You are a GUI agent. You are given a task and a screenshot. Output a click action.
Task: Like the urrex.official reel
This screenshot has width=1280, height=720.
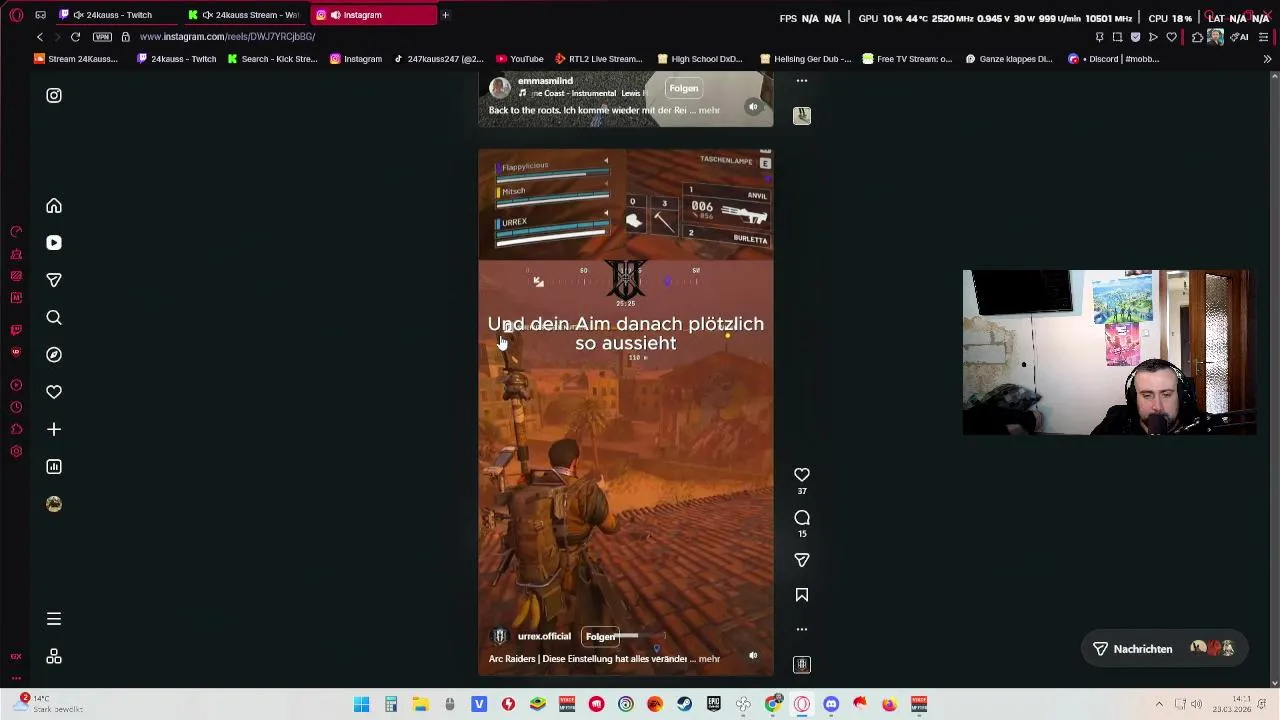point(802,475)
